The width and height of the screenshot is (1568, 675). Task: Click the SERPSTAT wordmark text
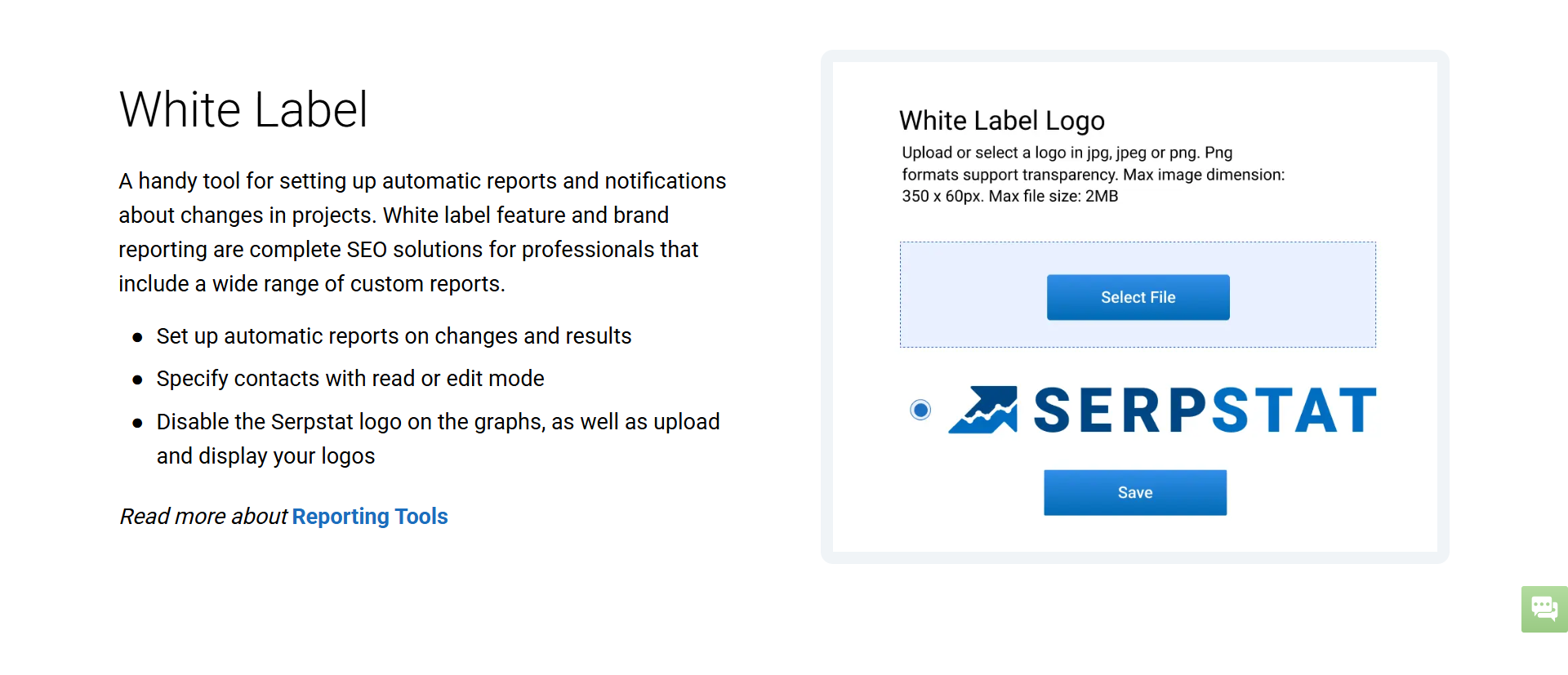1205,410
